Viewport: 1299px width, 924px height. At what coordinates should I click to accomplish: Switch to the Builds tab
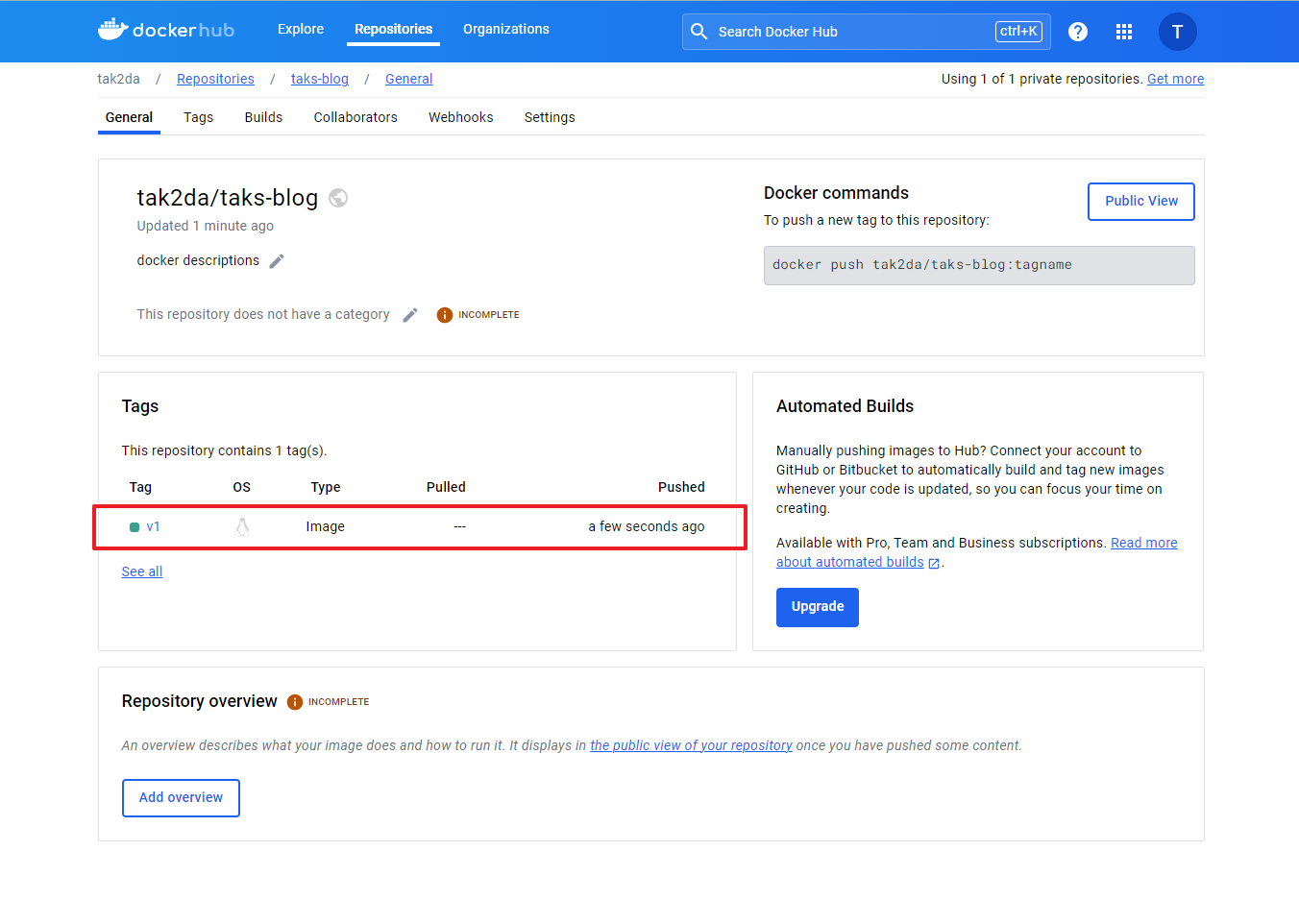[x=263, y=117]
